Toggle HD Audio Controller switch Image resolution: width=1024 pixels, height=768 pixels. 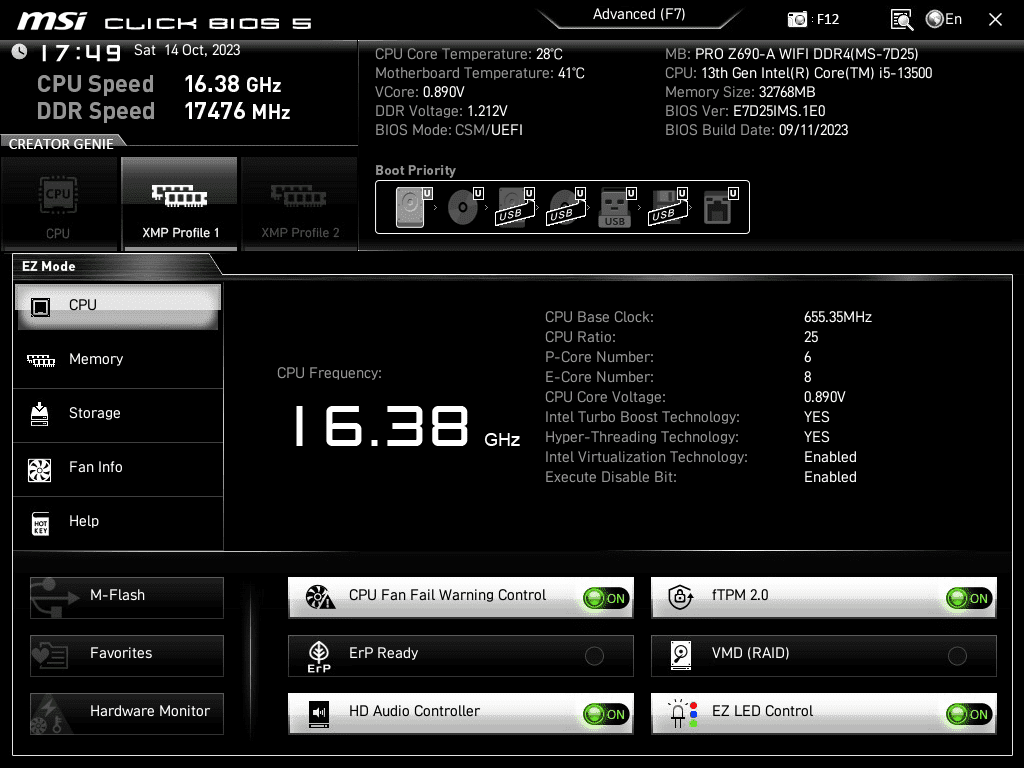tap(605, 714)
